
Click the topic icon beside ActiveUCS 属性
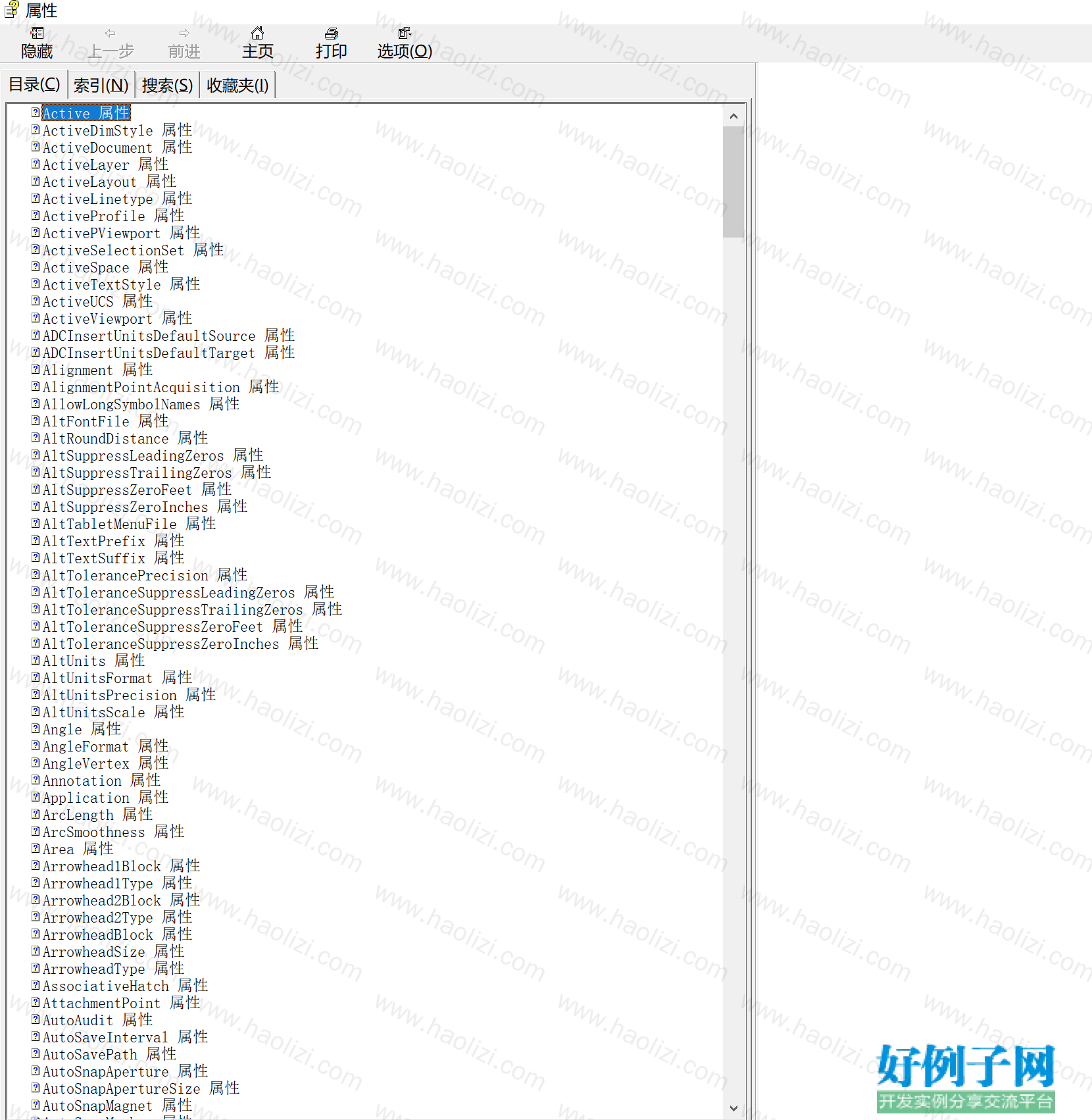pyautogui.click(x=36, y=301)
